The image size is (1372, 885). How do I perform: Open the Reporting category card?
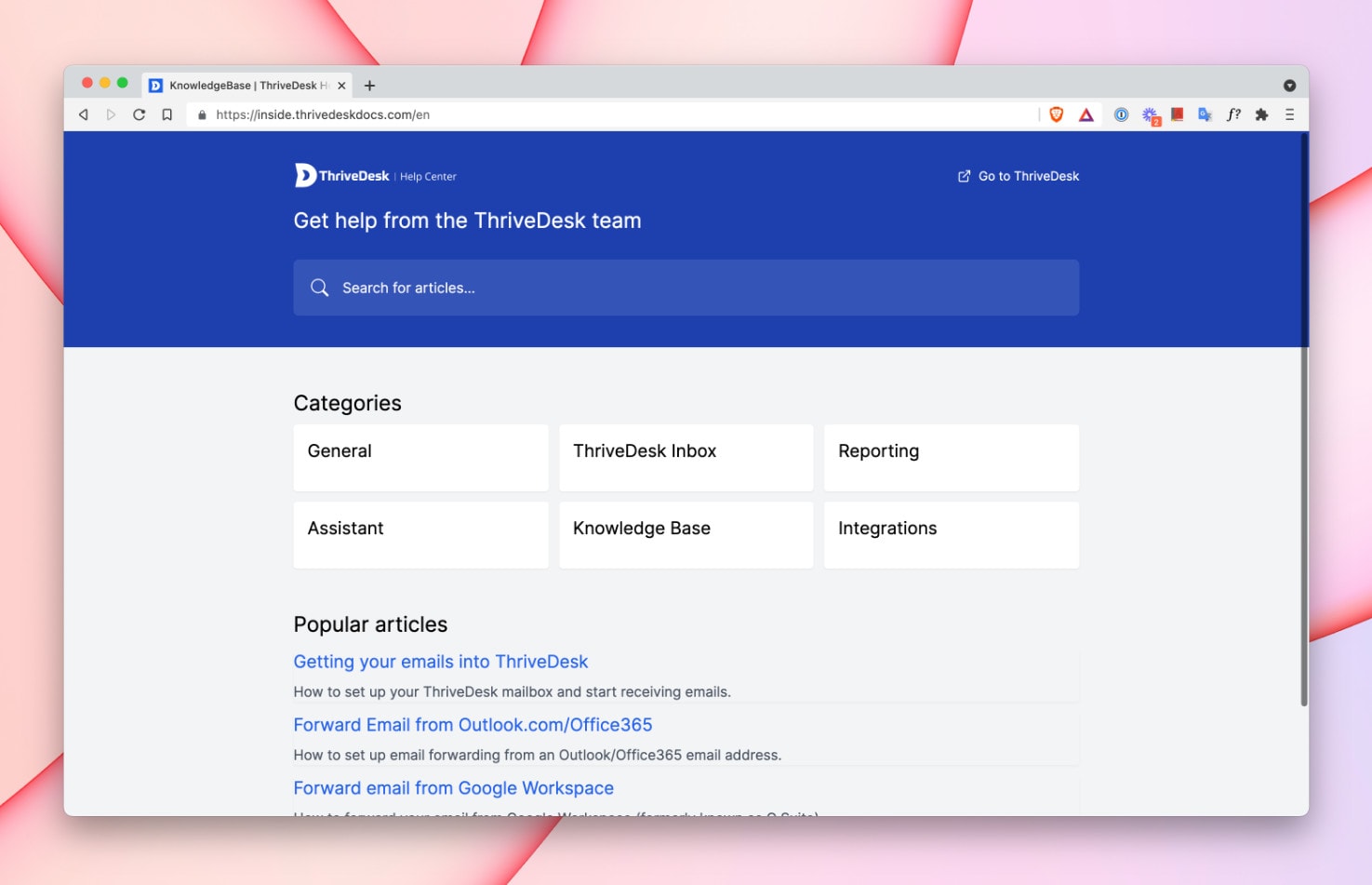[952, 458]
